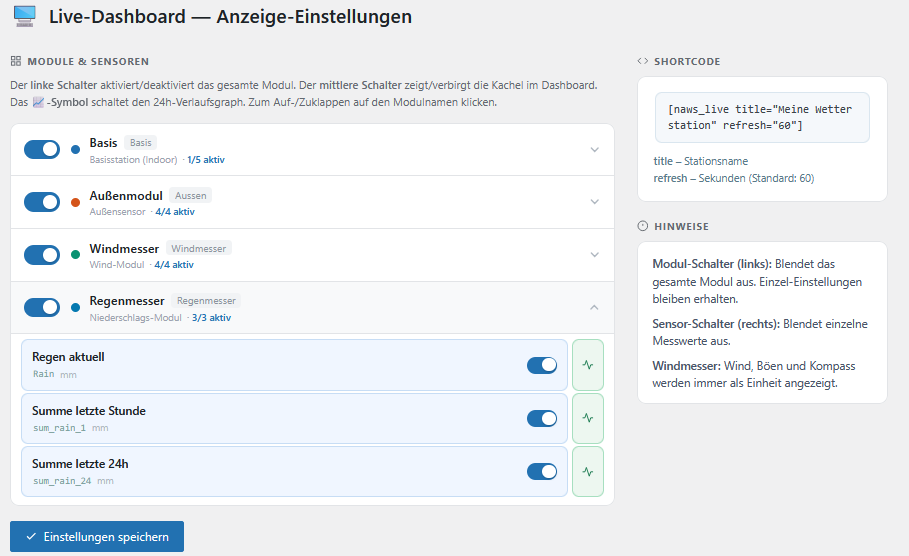This screenshot has height=556, width=909.
Task: Expand the Außenmodul chevron
Action: (x=595, y=202)
